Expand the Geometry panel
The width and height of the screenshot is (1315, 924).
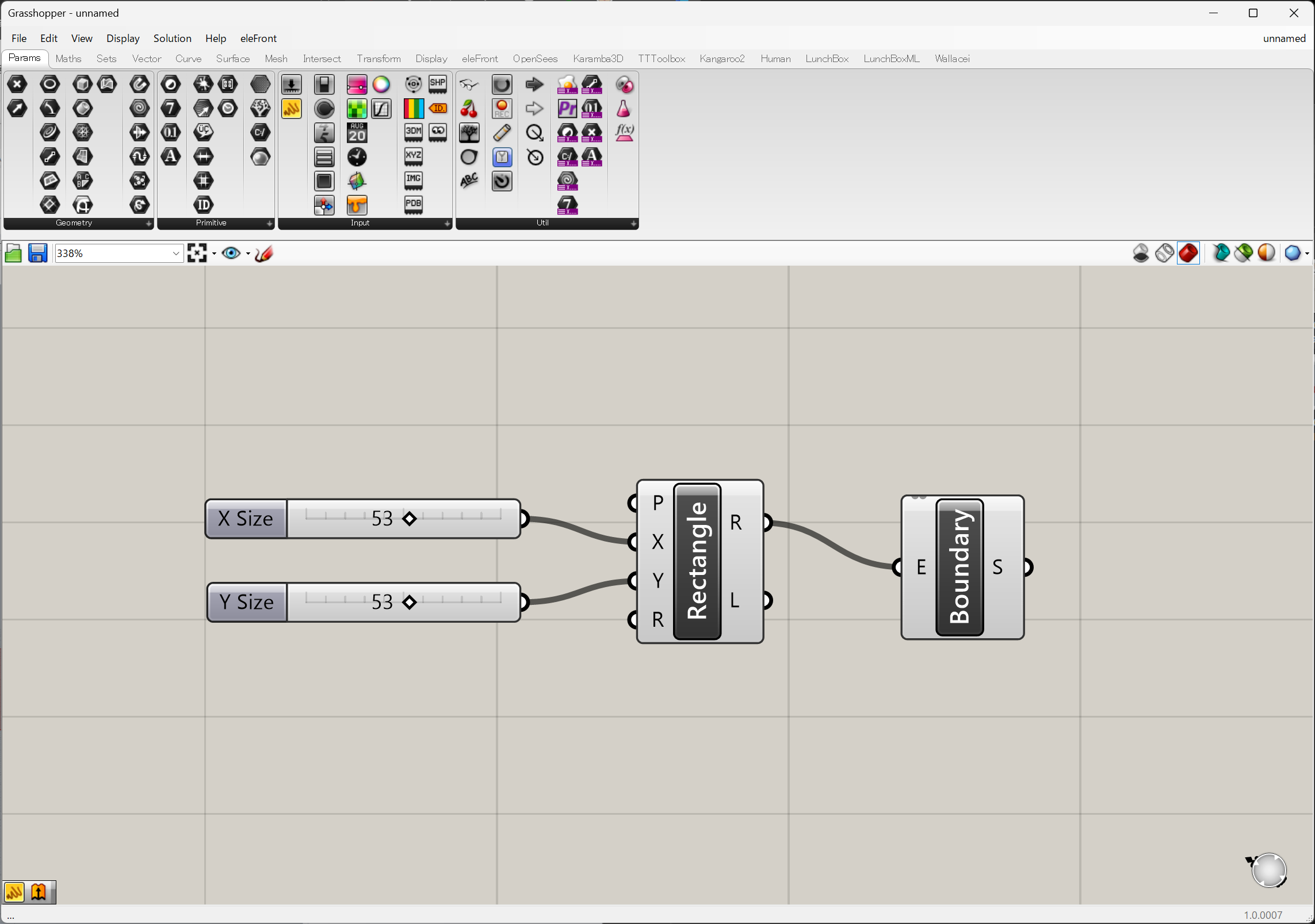coord(148,223)
